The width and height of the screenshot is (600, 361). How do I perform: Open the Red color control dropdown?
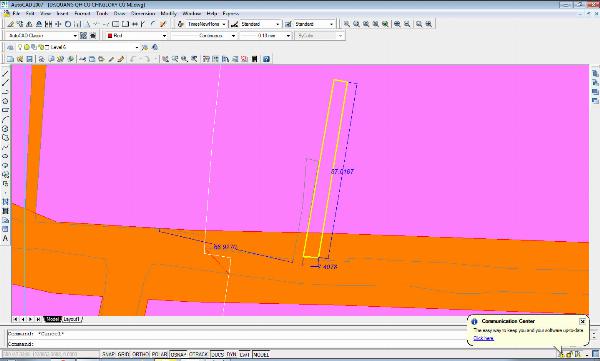pos(137,36)
